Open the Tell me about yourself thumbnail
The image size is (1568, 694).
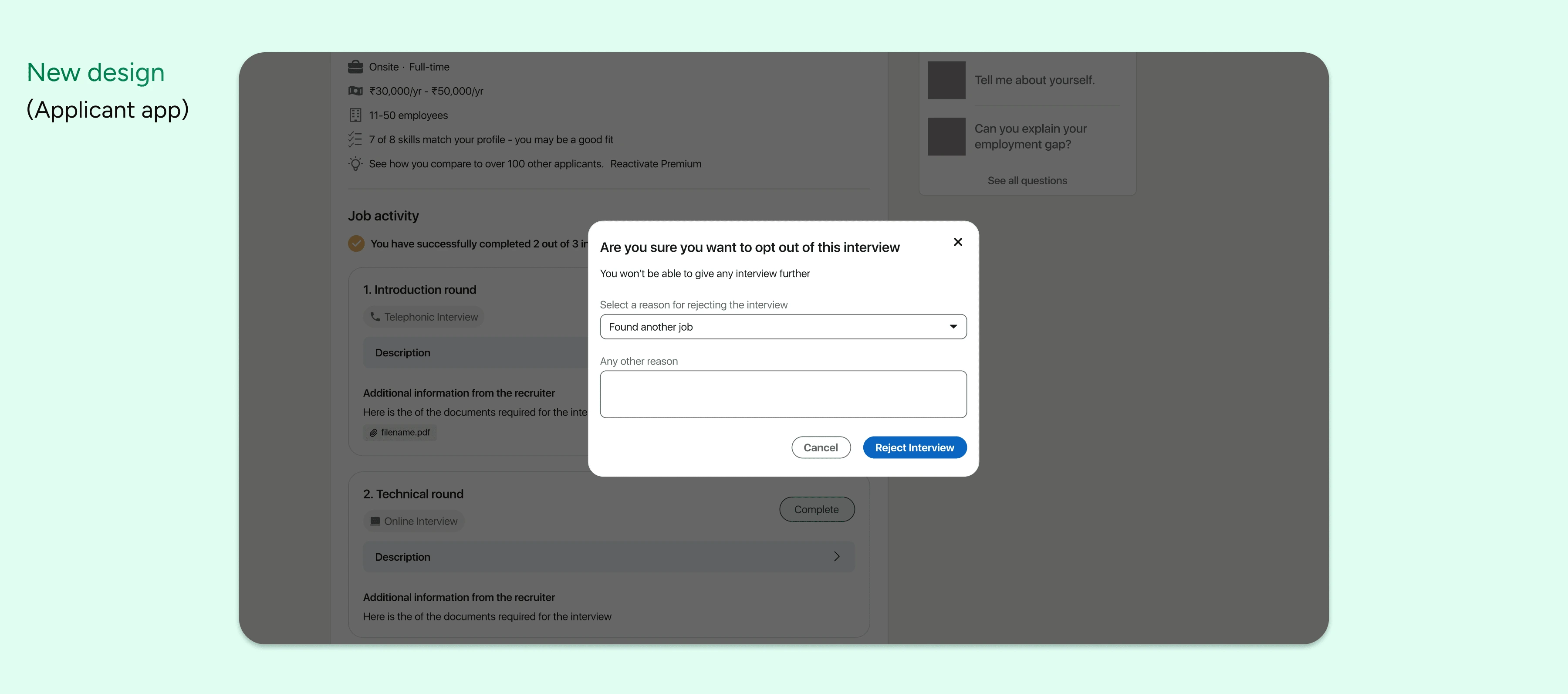tap(946, 80)
